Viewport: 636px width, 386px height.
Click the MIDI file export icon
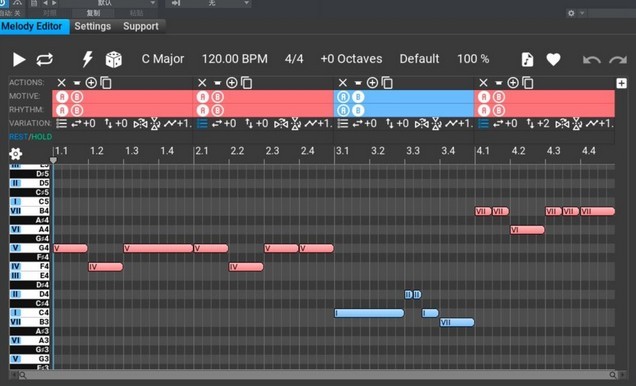click(527, 59)
